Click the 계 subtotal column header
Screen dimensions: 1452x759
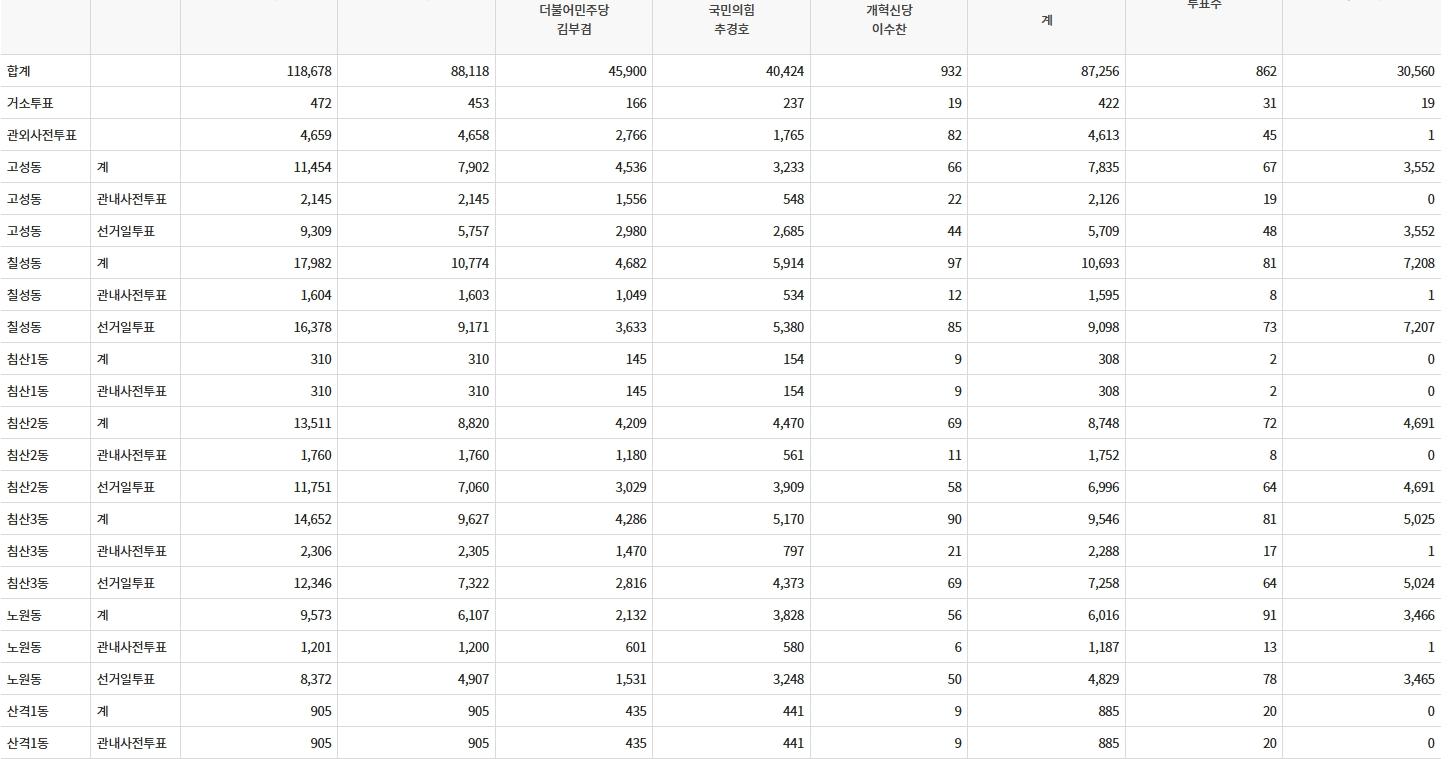pos(1046,20)
